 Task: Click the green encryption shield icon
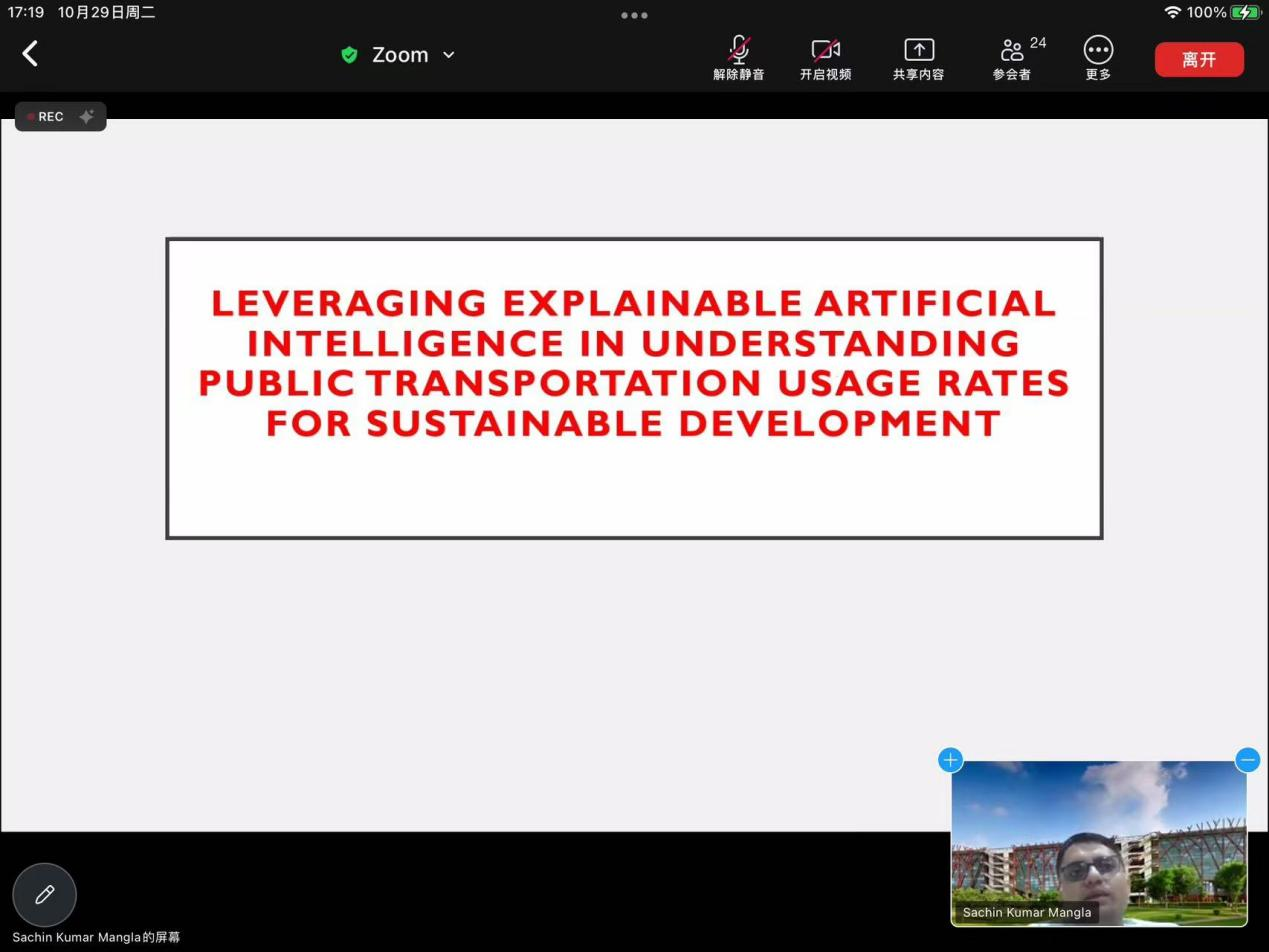click(x=349, y=55)
